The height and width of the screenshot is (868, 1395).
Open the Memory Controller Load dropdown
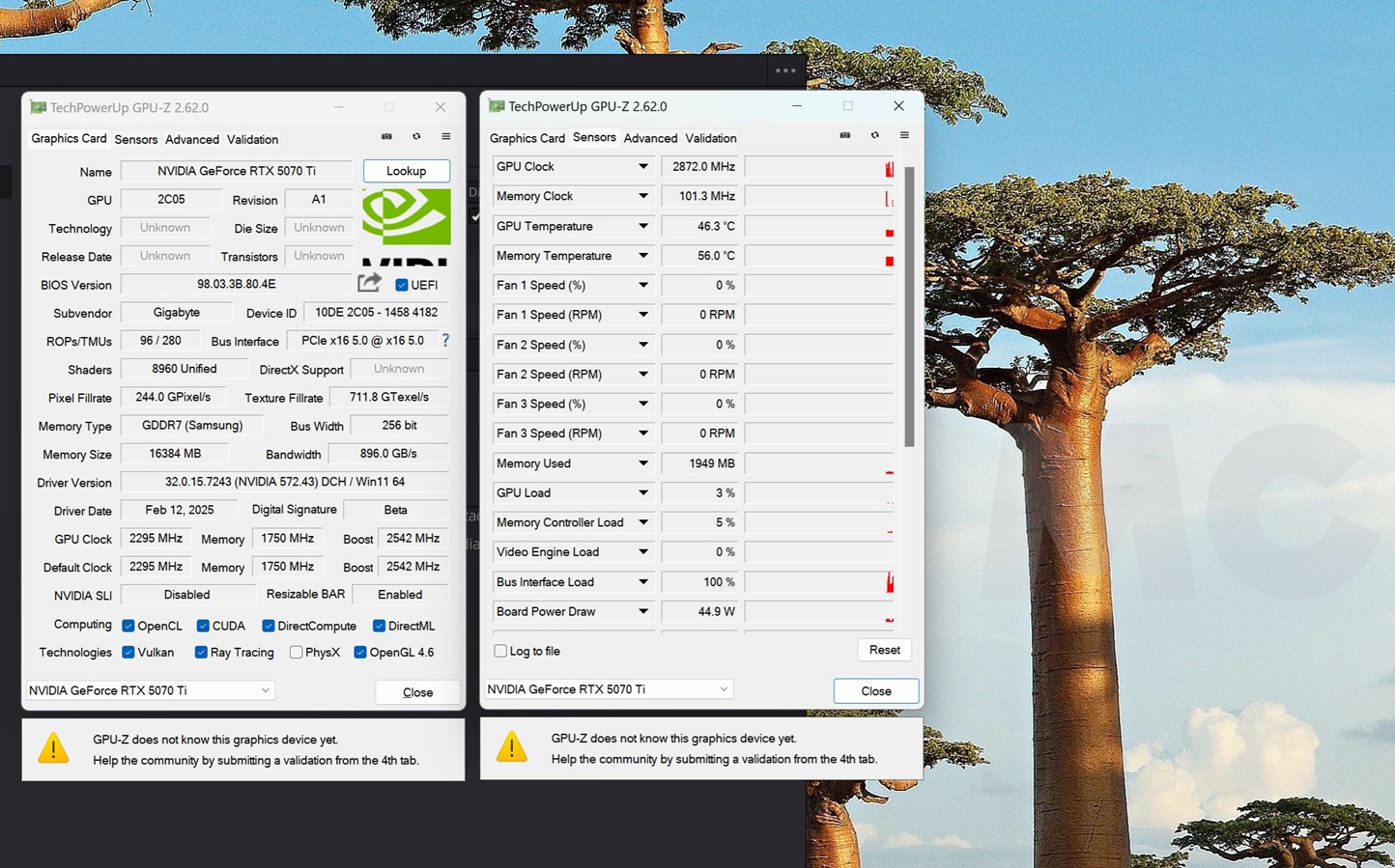[x=642, y=522]
